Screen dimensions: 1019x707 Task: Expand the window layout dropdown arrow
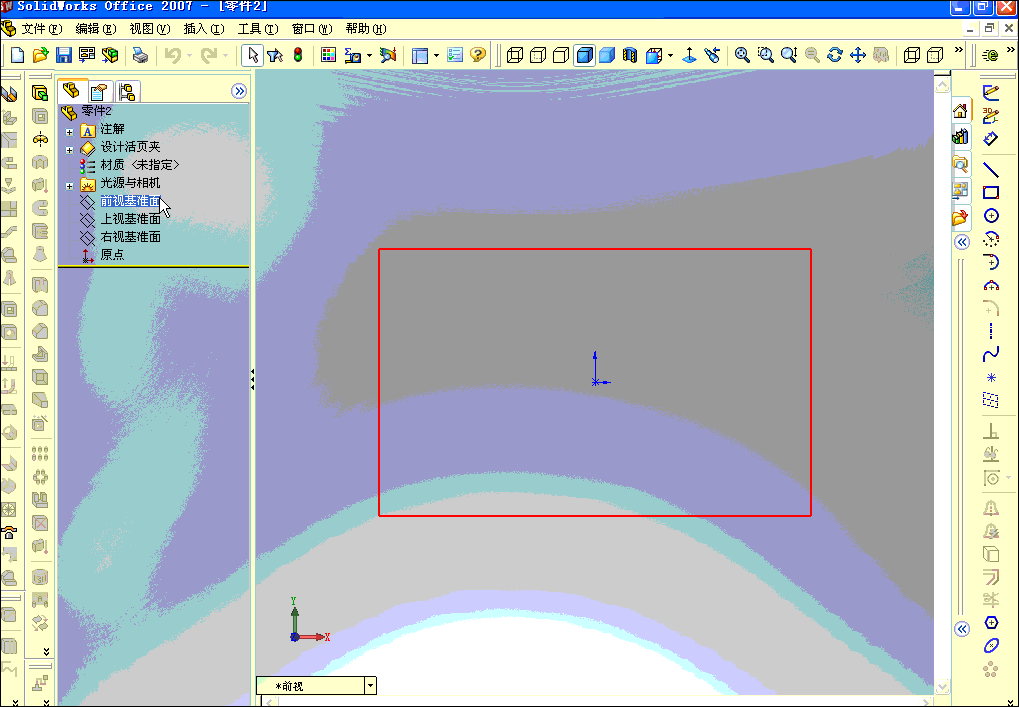436,55
